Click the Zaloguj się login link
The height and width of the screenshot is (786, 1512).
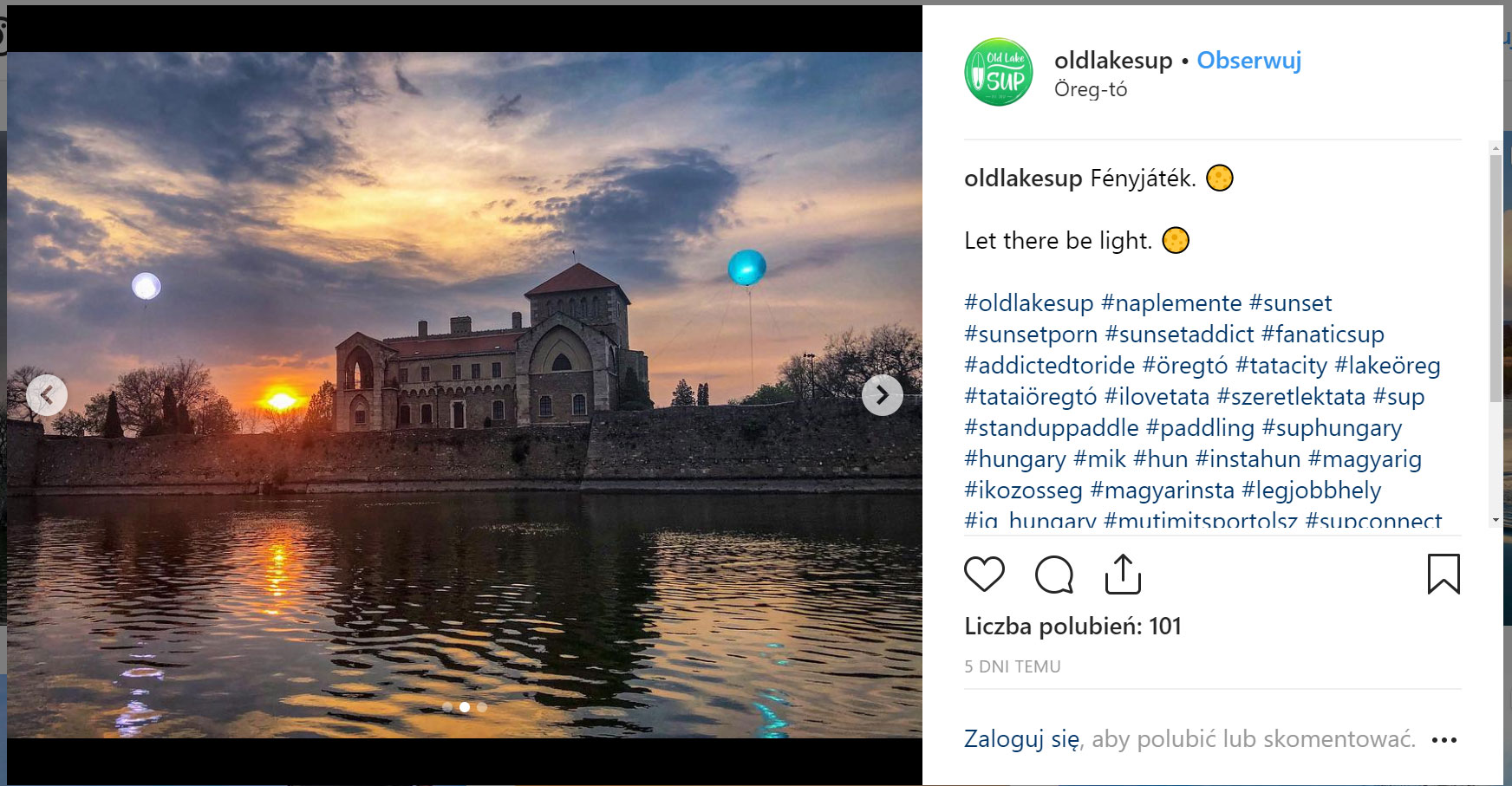(1022, 739)
